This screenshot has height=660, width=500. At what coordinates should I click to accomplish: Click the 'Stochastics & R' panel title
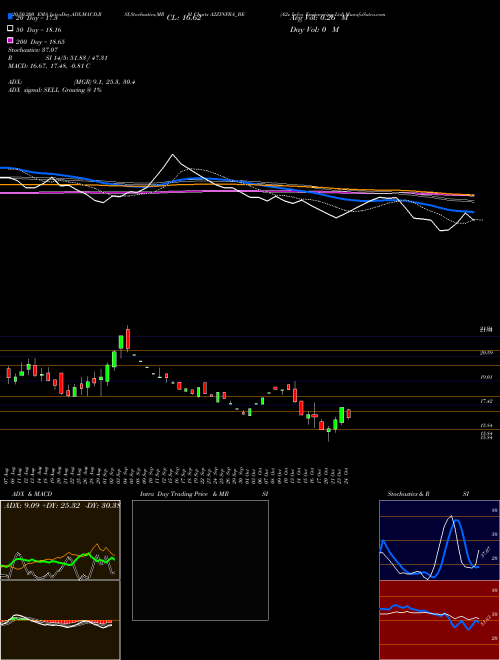(x=409, y=494)
